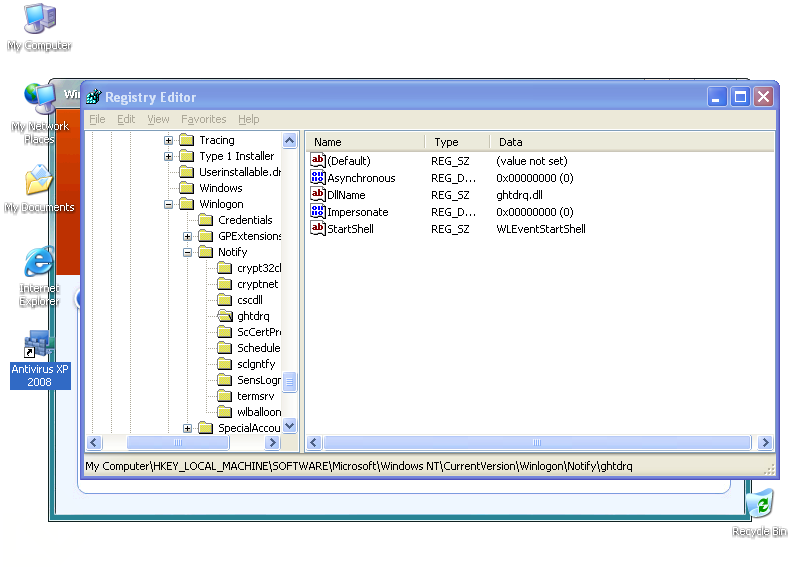The height and width of the screenshot is (570, 800).
Task: Sort values by Data column header
Action: pos(632,142)
